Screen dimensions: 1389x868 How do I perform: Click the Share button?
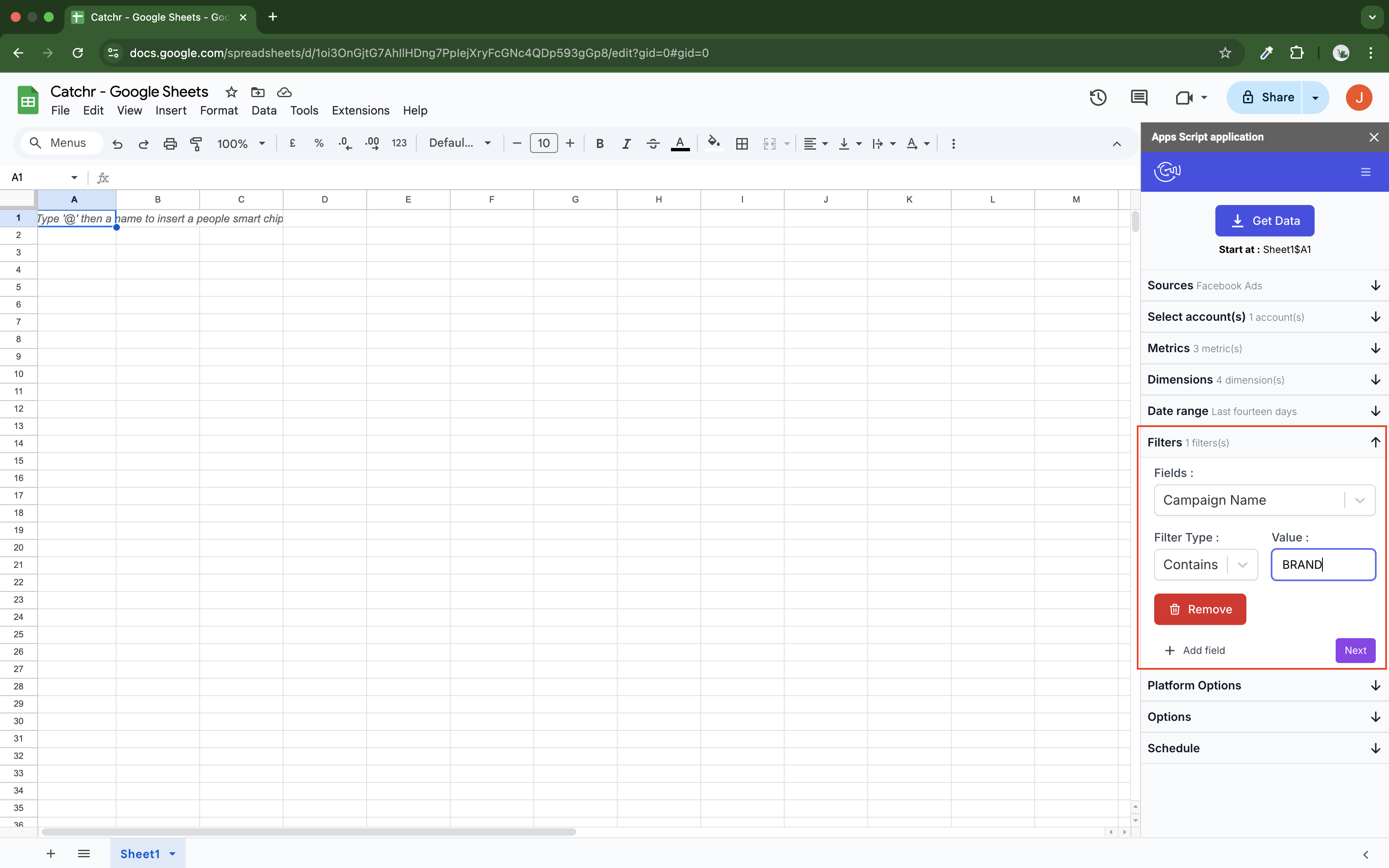coord(1265,97)
